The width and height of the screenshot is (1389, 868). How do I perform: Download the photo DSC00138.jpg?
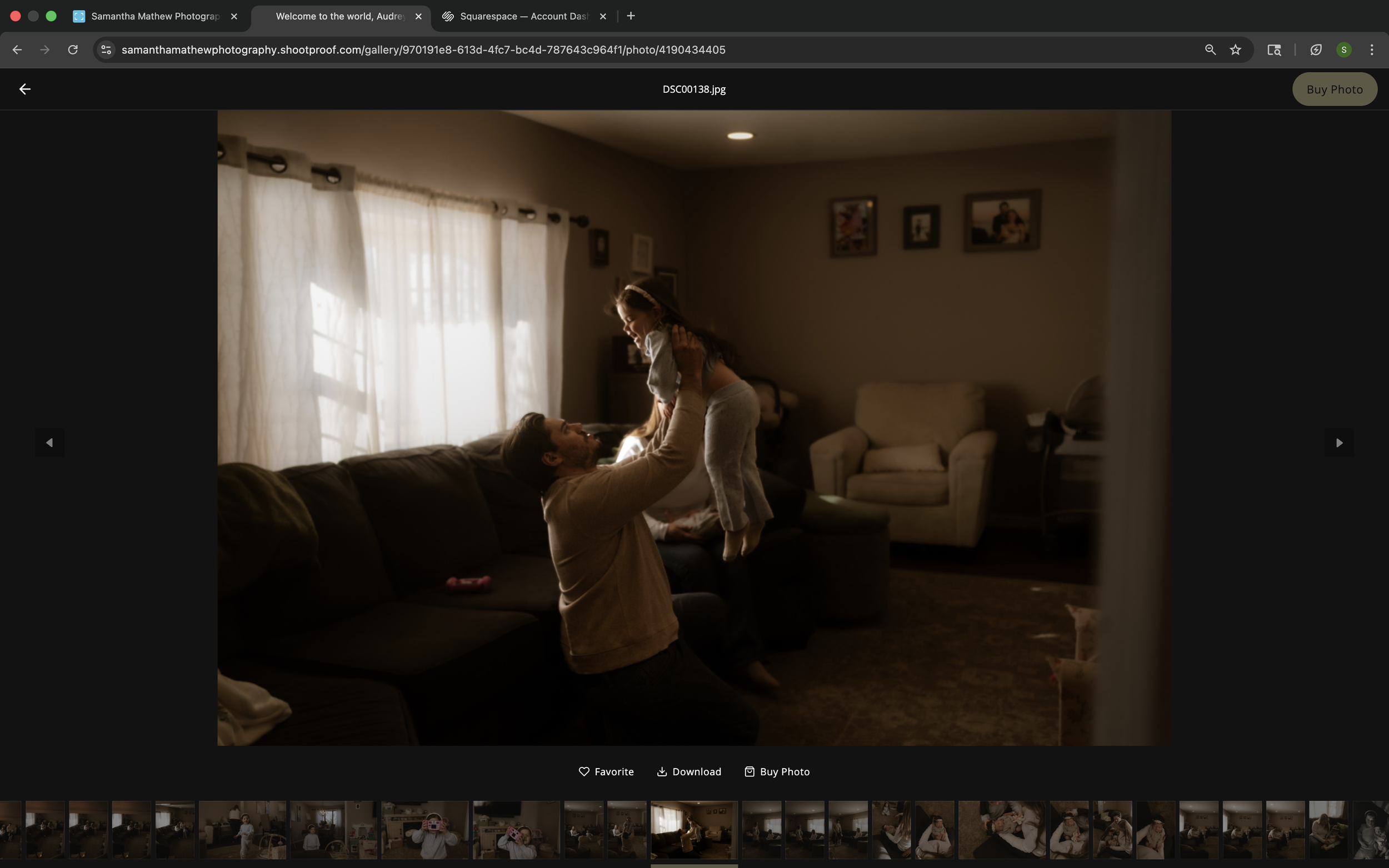tap(688, 771)
